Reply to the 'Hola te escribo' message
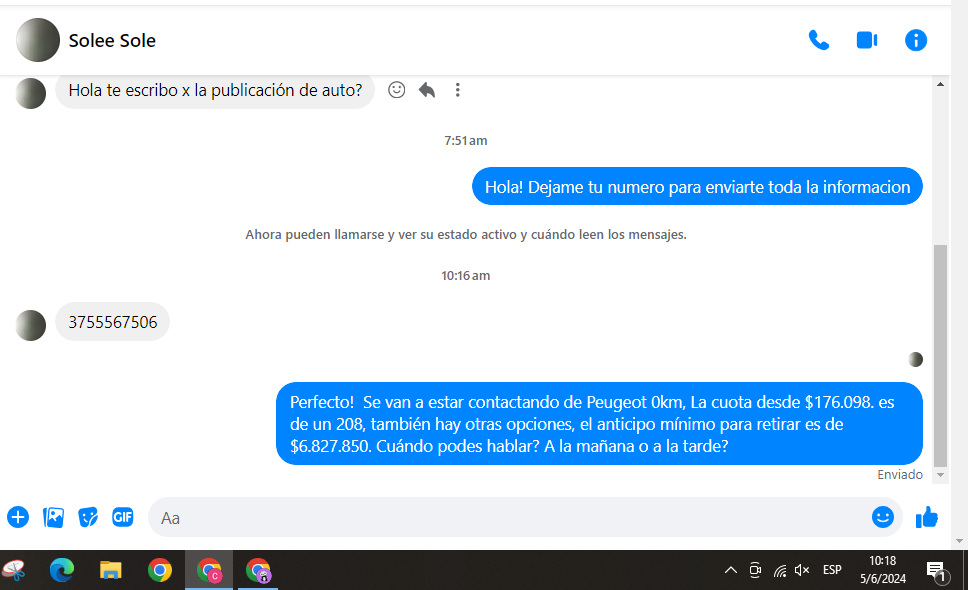 coord(427,90)
